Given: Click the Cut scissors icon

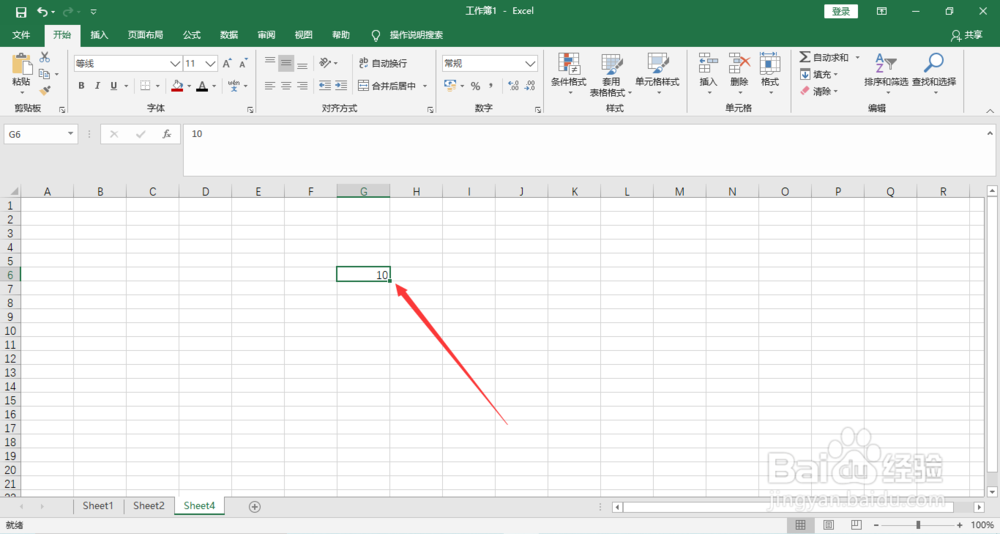Looking at the screenshot, I should (45, 57).
